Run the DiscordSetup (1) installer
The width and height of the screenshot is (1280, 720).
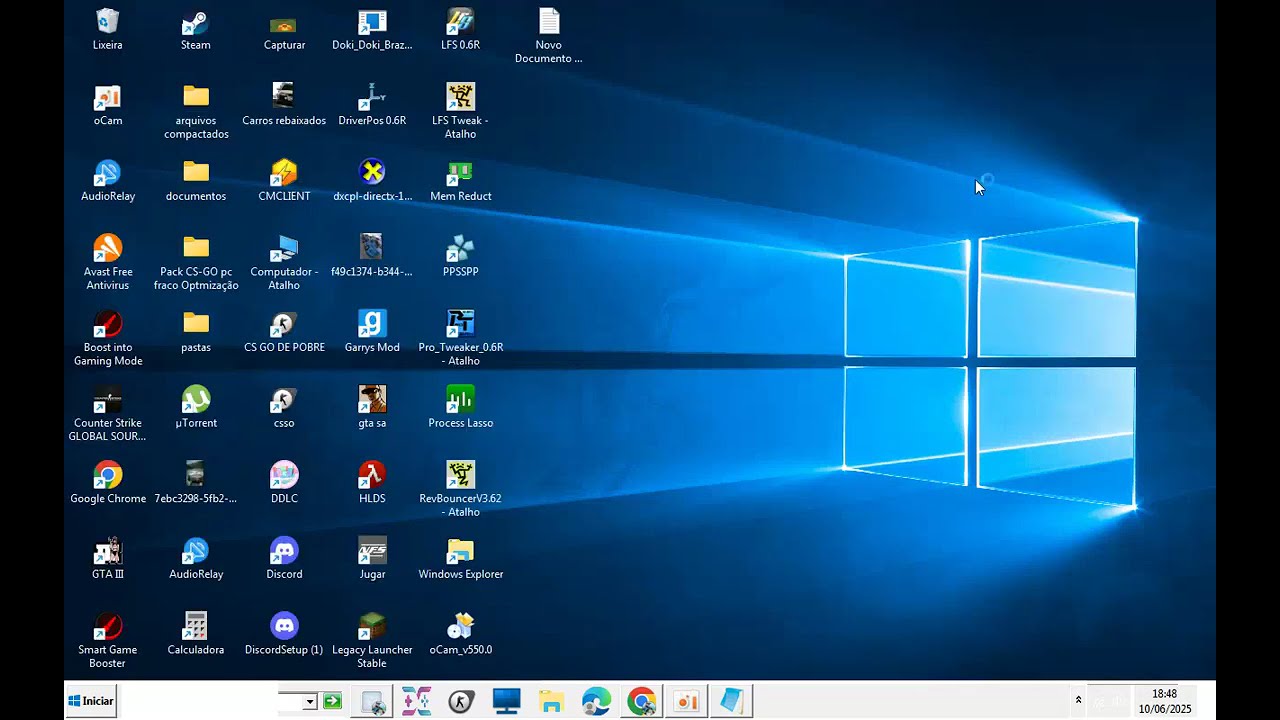coord(284,635)
